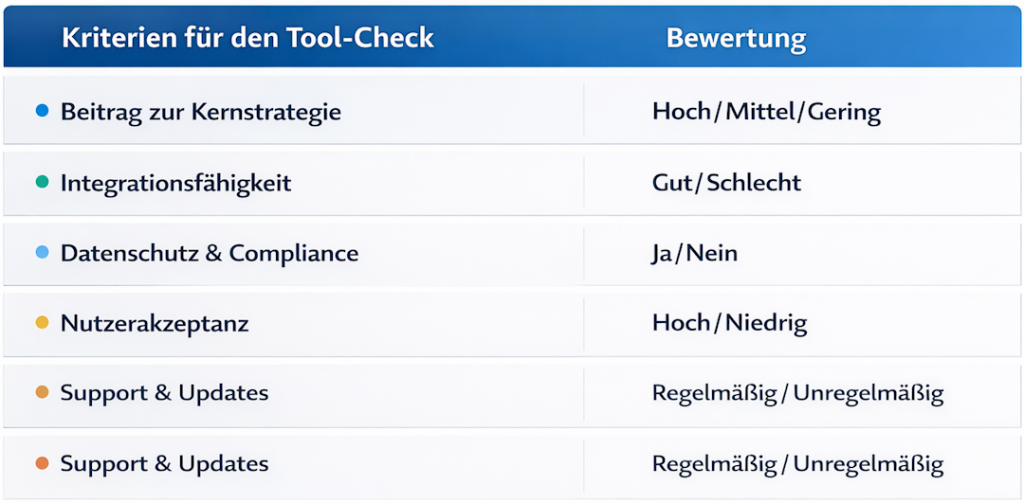The width and height of the screenshot is (1024, 503).
Task: Select the "Gut/Schlecht" rating cell
Action: coord(726,184)
